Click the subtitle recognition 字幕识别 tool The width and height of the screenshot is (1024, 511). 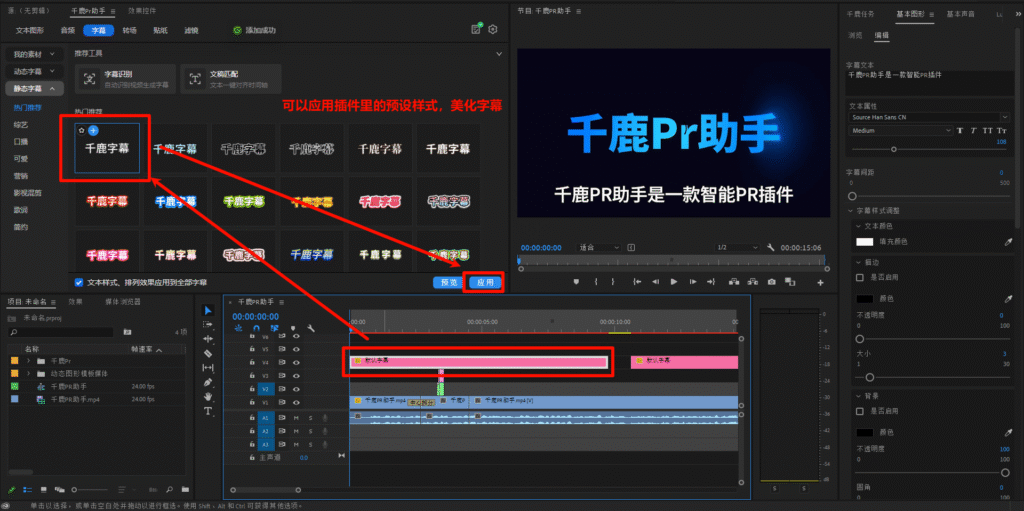[x=126, y=79]
